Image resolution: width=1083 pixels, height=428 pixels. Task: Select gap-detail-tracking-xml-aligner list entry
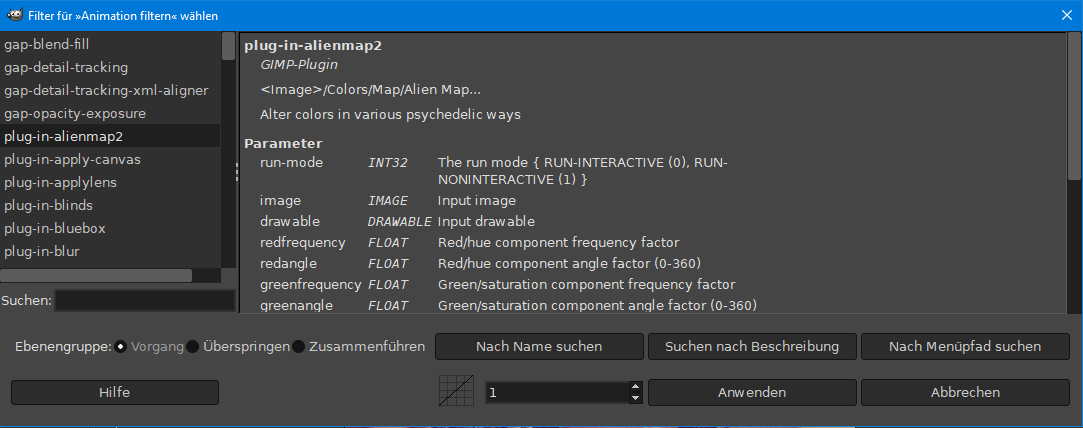tap(111, 90)
